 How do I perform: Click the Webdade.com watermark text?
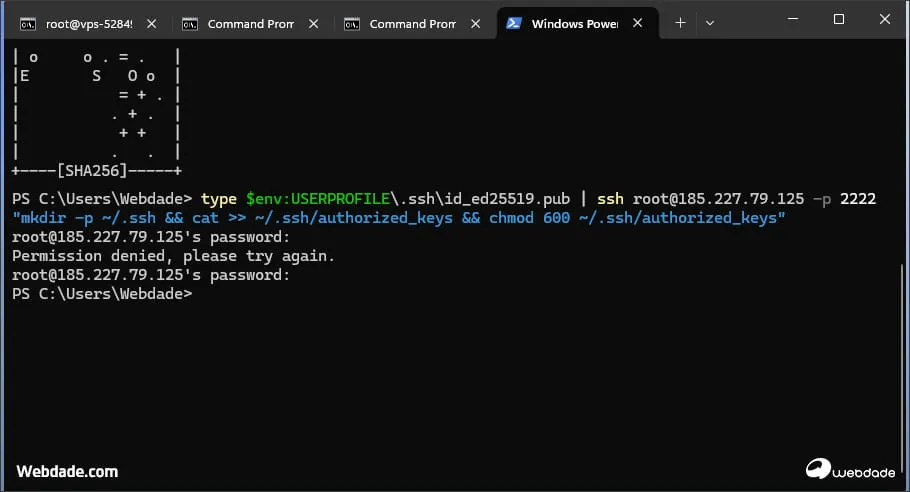(67, 471)
